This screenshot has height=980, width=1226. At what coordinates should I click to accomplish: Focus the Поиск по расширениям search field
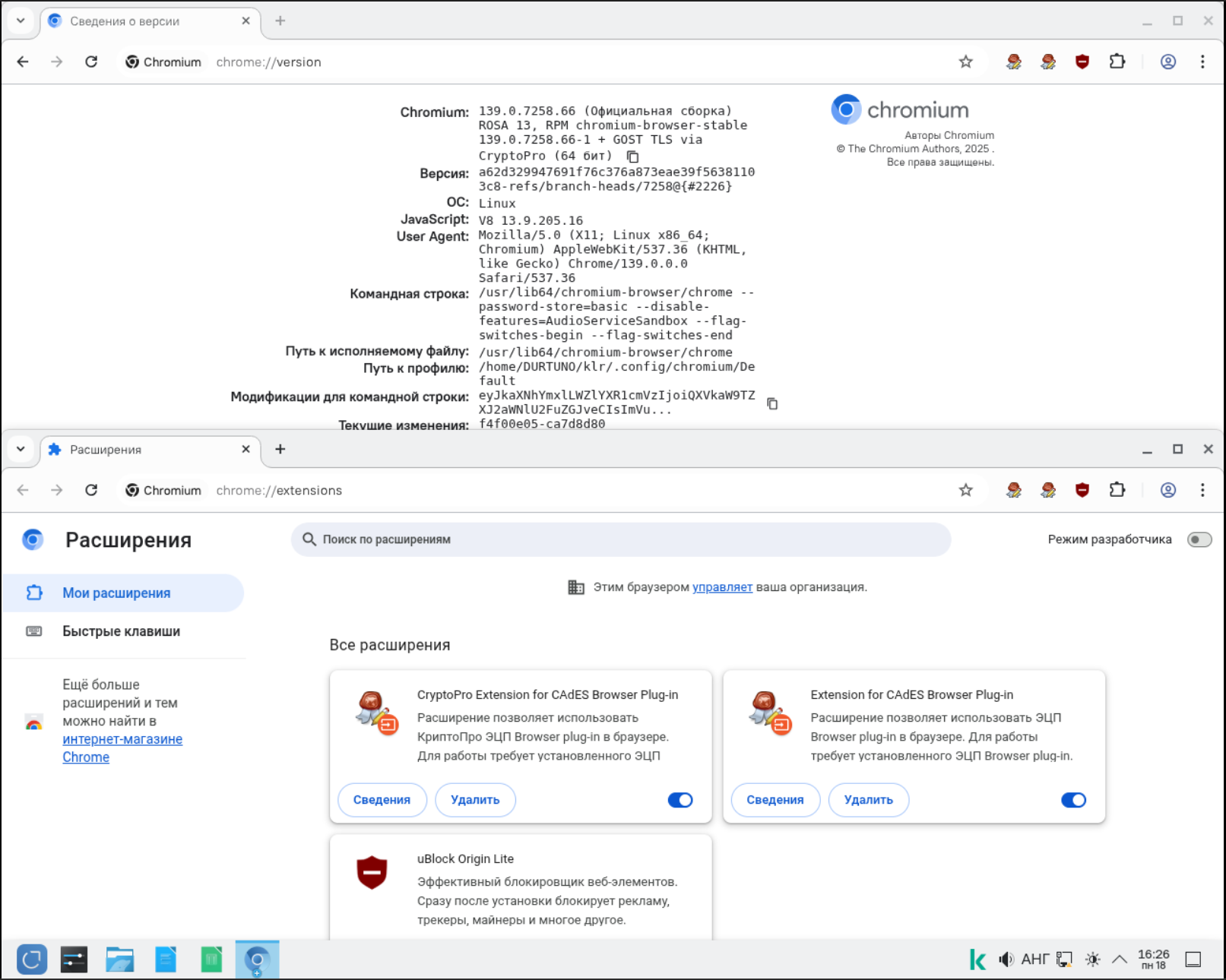click(621, 539)
